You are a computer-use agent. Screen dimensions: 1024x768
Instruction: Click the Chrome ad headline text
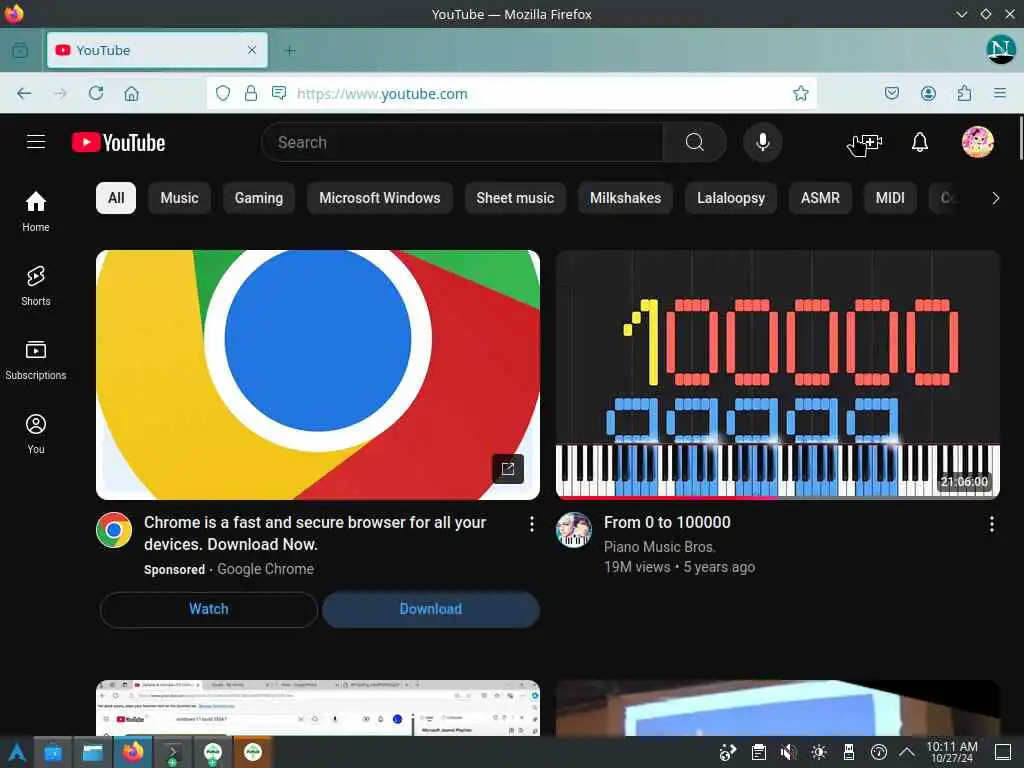pyautogui.click(x=315, y=533)
